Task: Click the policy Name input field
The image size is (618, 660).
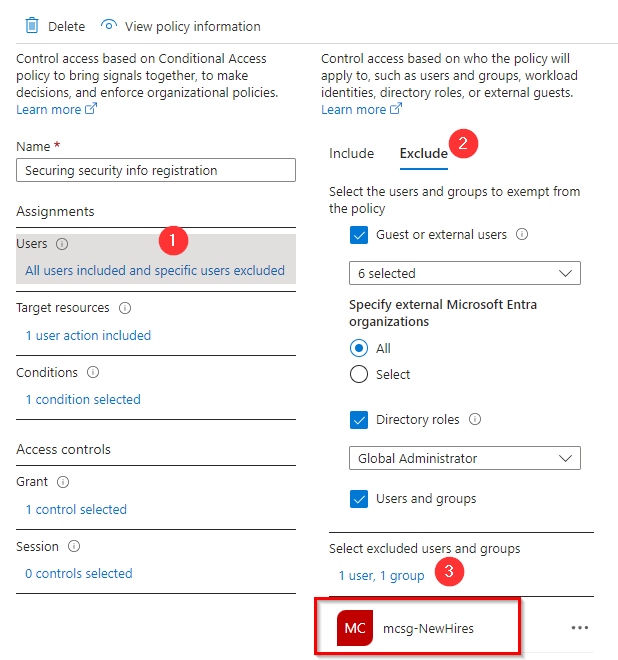Action: 156,171
